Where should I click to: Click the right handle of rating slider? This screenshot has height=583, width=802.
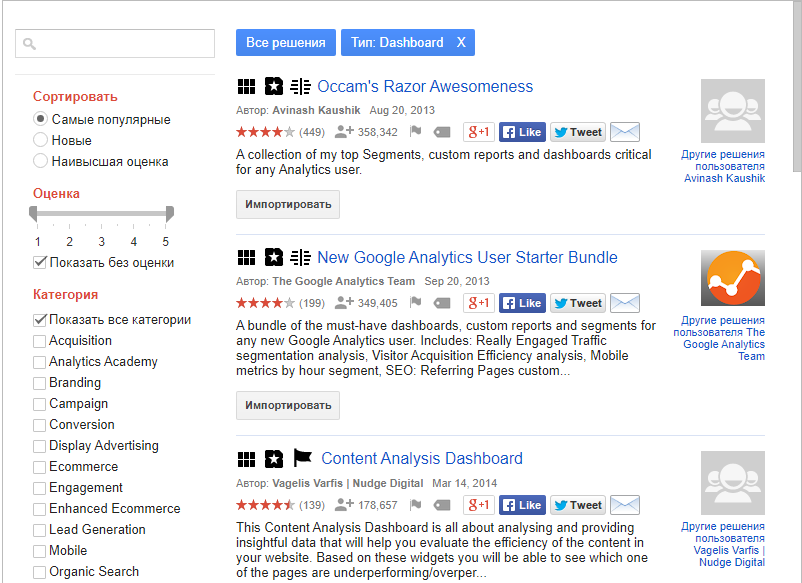coord(170,214)
